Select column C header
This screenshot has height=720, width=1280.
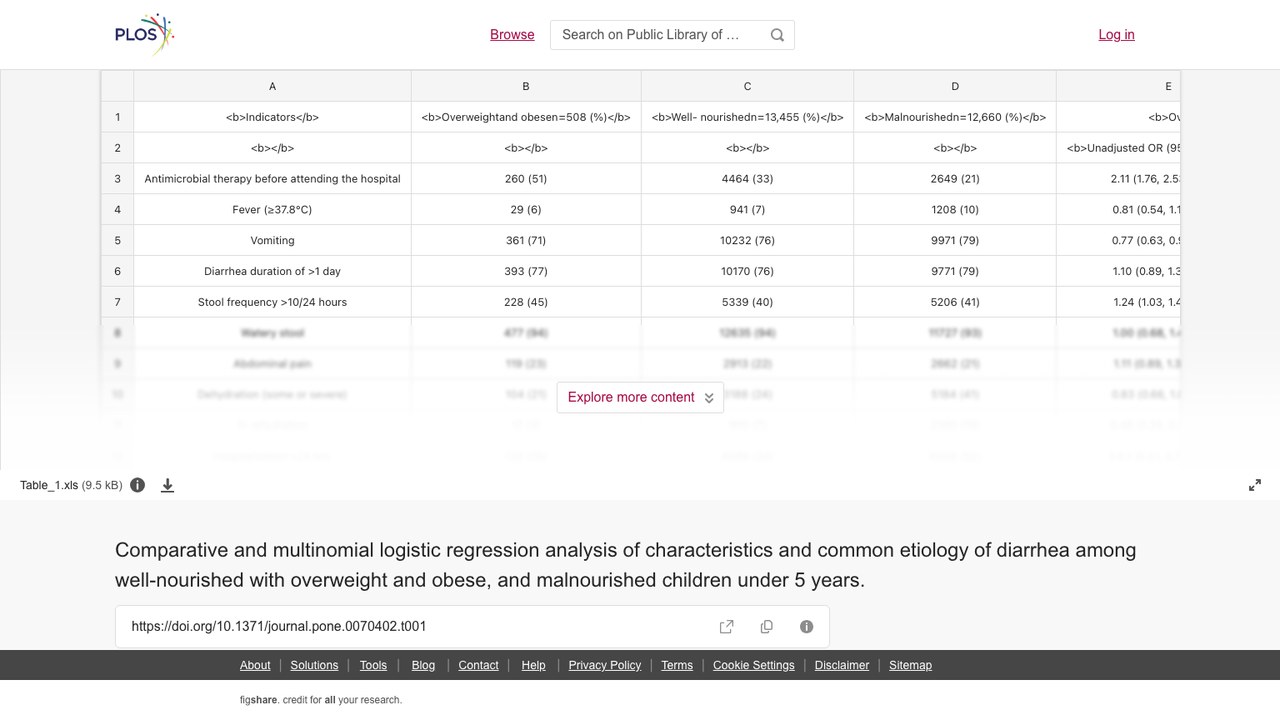[x=747, y=86]
